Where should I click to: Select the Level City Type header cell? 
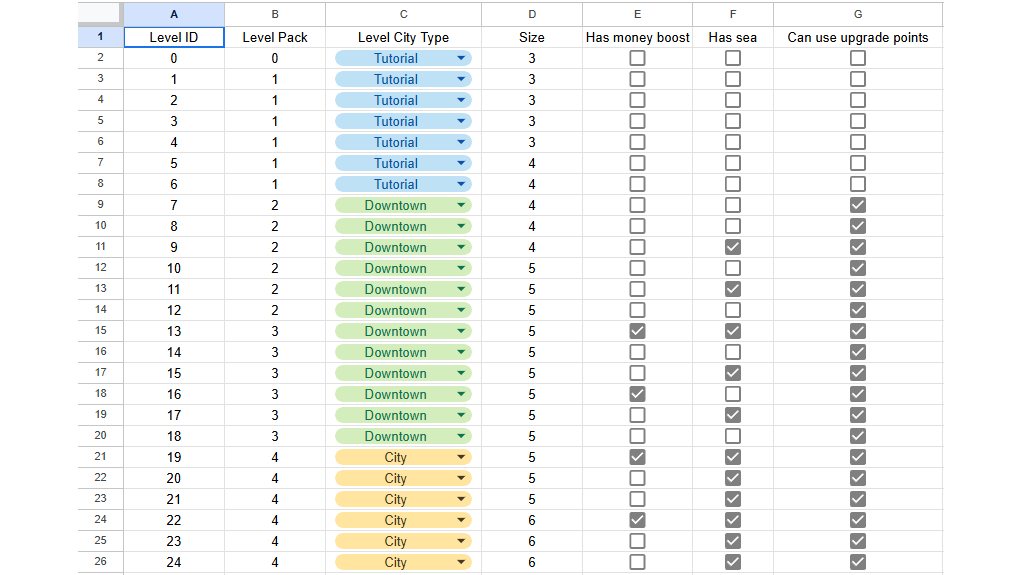tap(403, 37)
